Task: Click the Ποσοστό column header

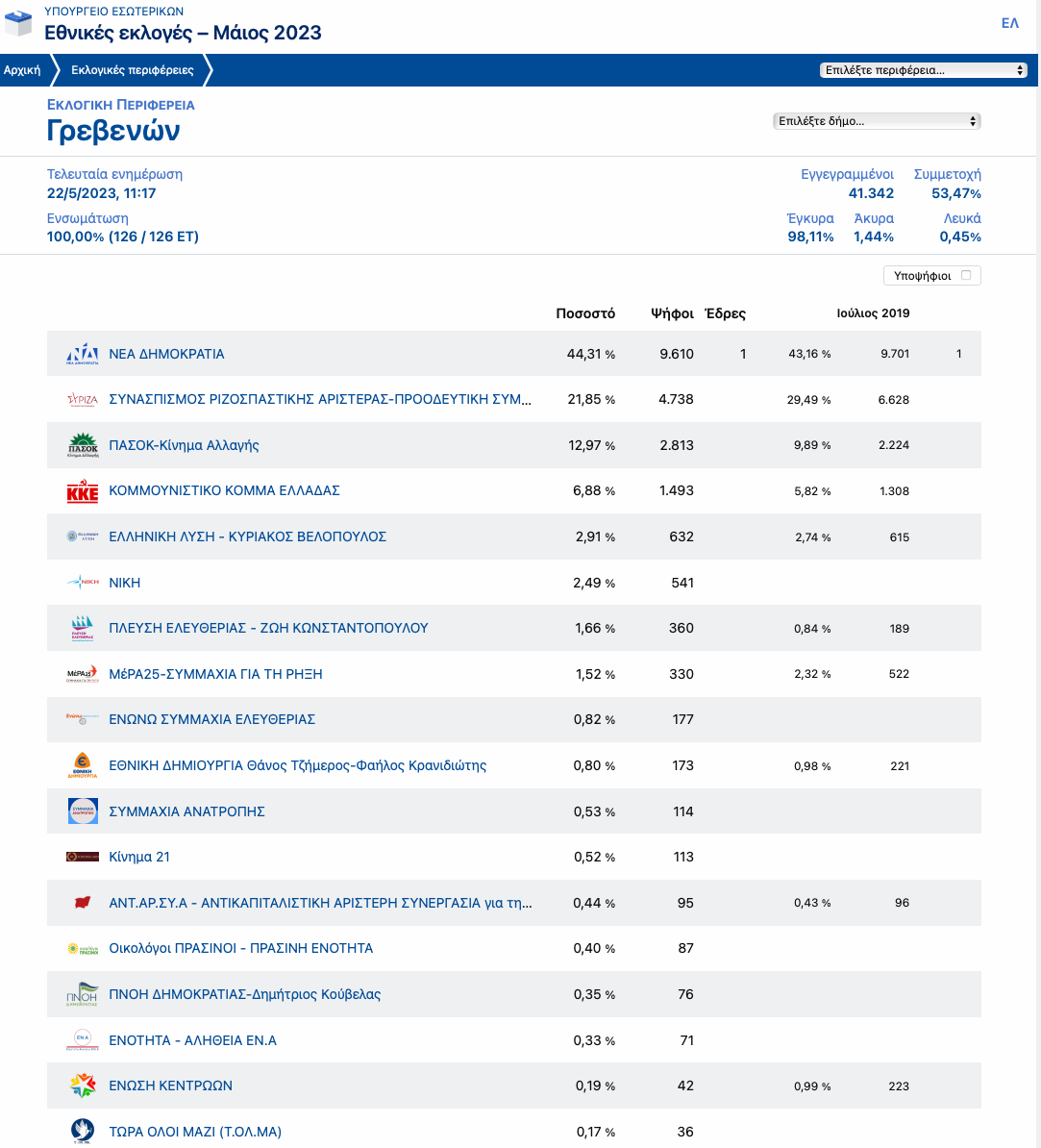Action: [585, 313]
